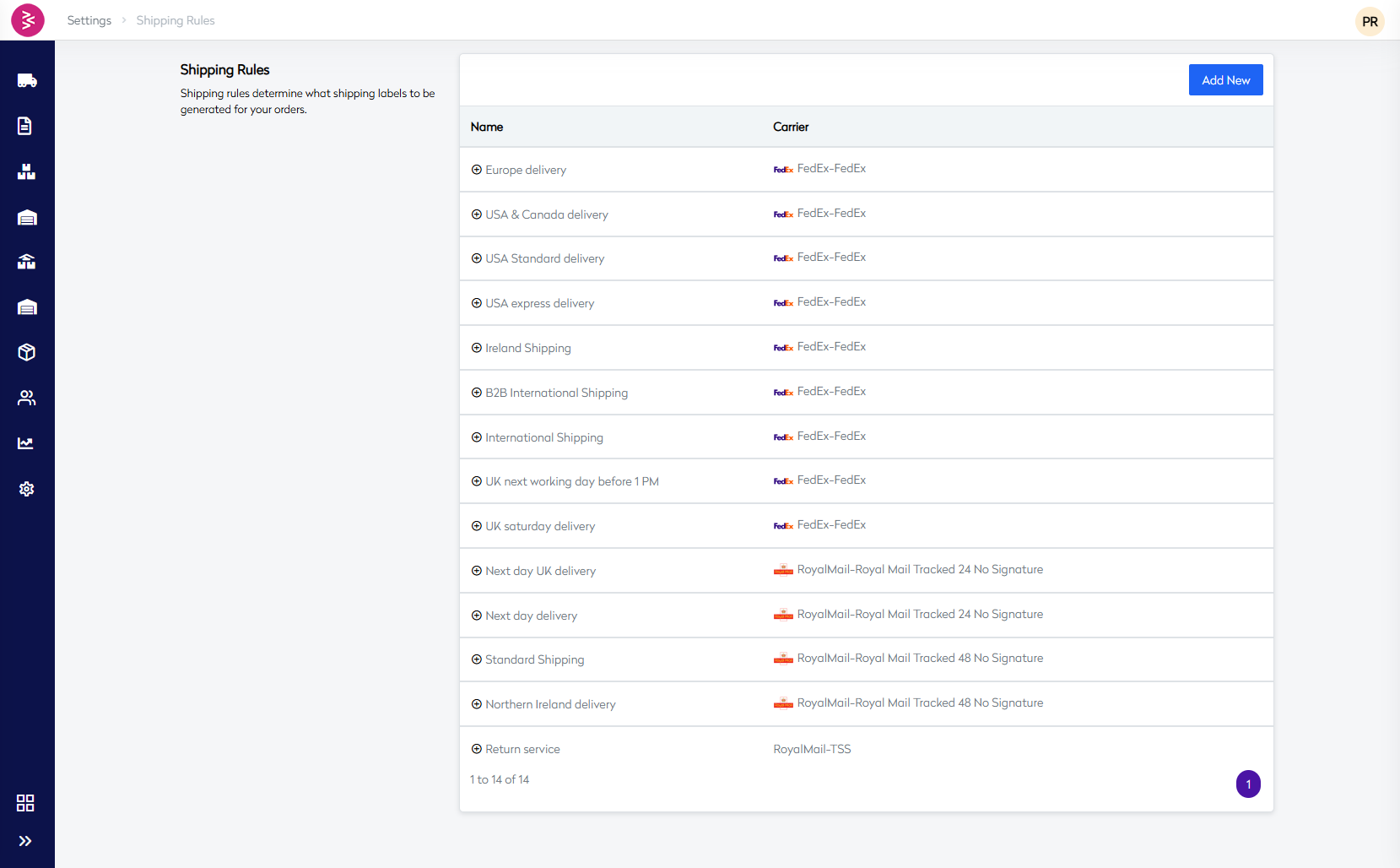Select the package icon in the sidebar
Image resolution: width=1400 pixels, height=868 pixels.
[26, 352]
